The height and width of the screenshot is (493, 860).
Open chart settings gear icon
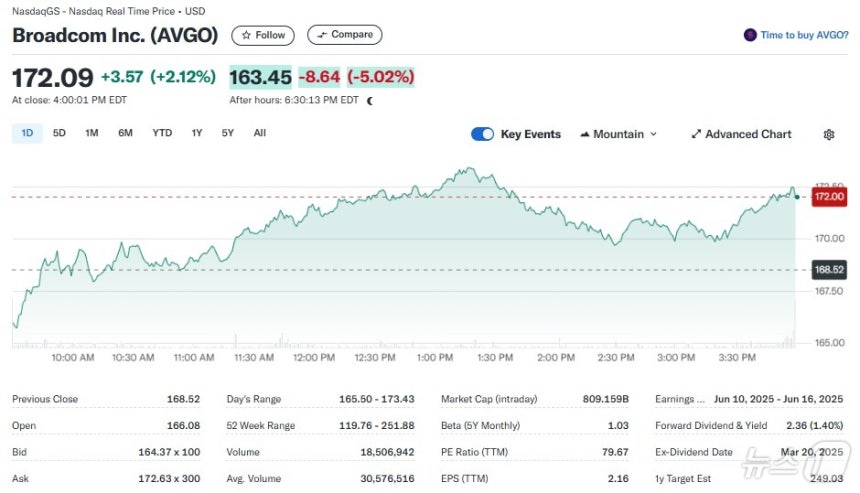click(829, 134)
